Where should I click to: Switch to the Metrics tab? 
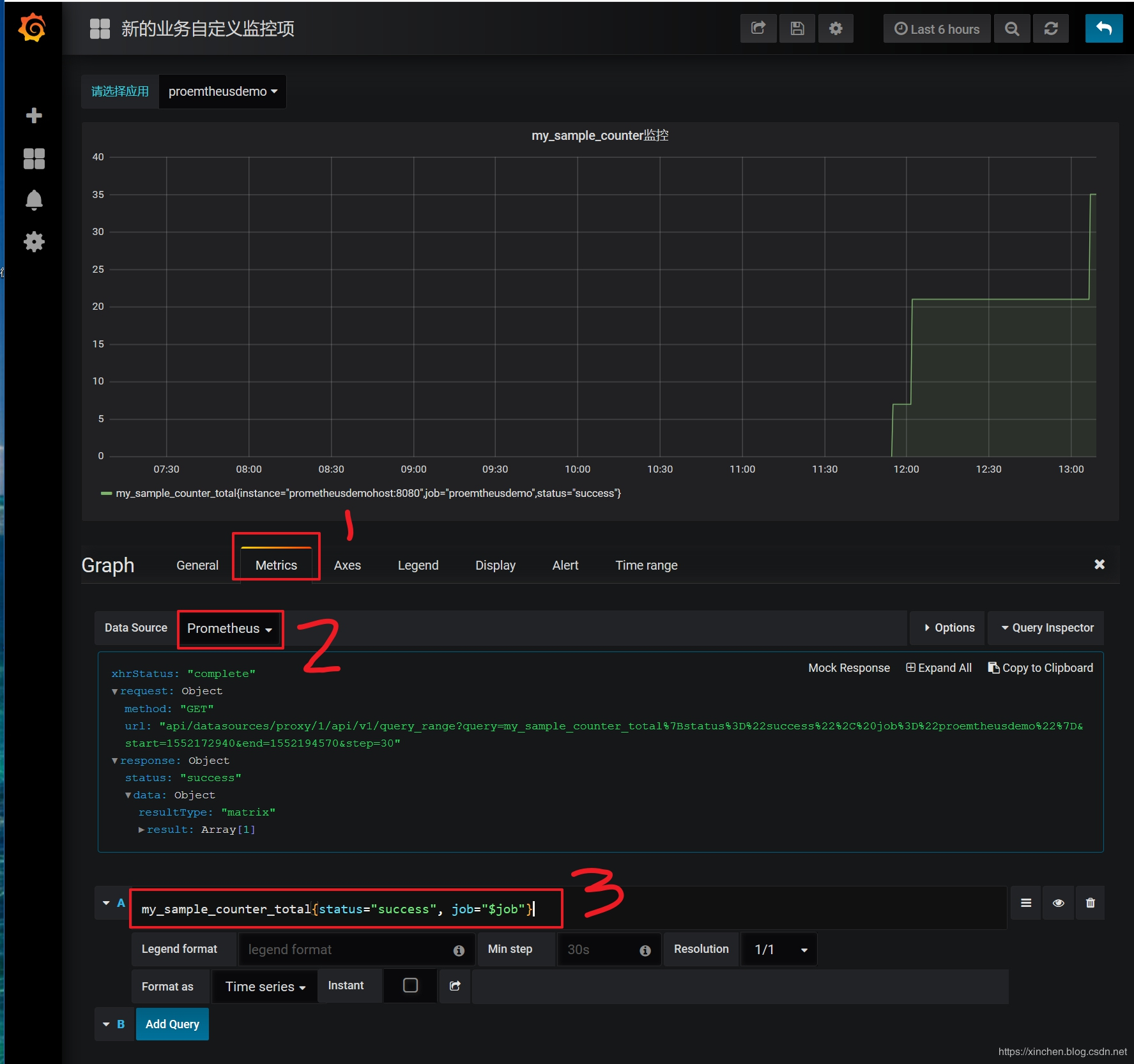point(276,566)
